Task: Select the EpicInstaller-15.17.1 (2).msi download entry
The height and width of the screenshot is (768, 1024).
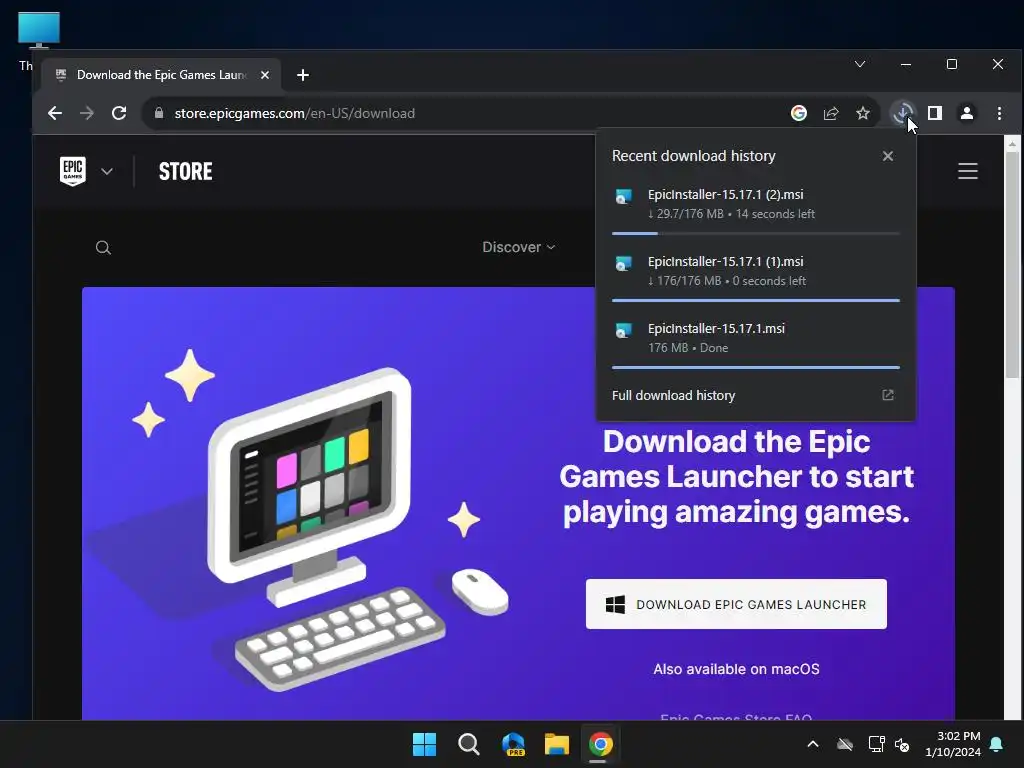Action: [x=756, y=204]
